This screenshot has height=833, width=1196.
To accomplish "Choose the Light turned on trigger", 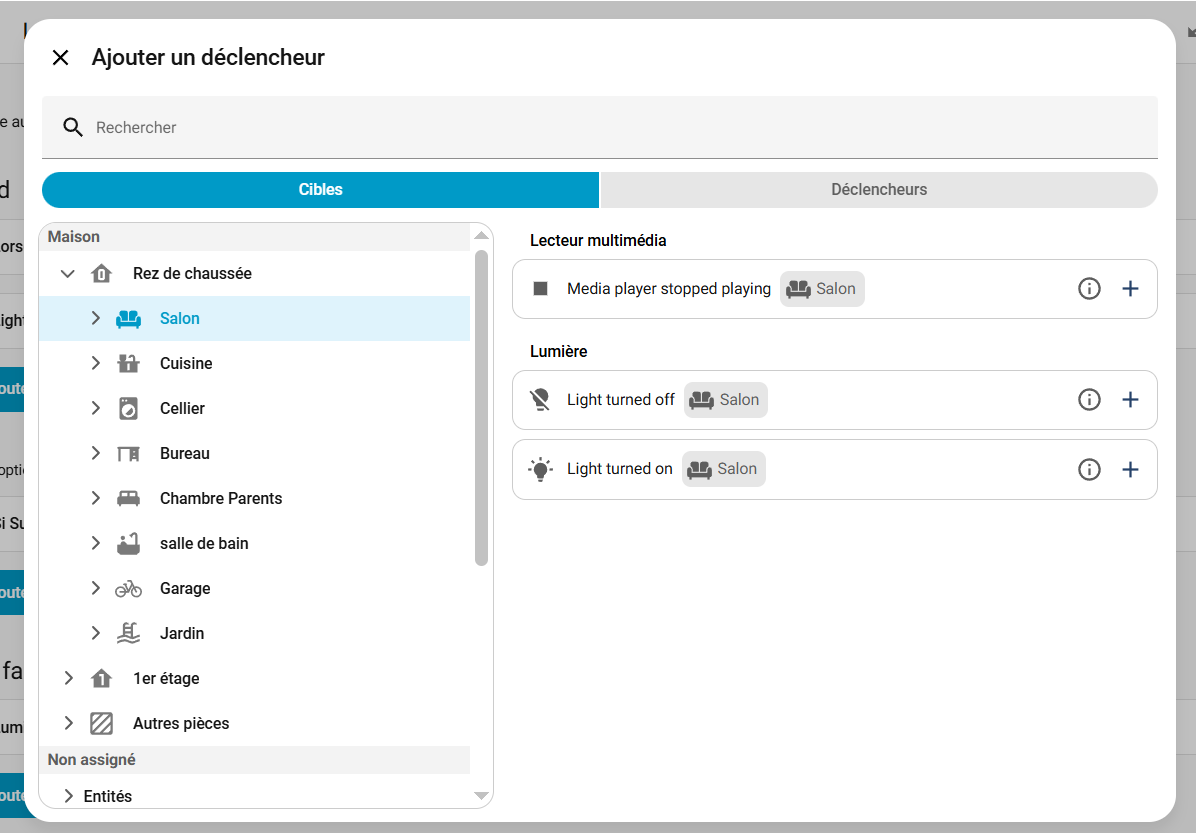I will tap(620, 469).
